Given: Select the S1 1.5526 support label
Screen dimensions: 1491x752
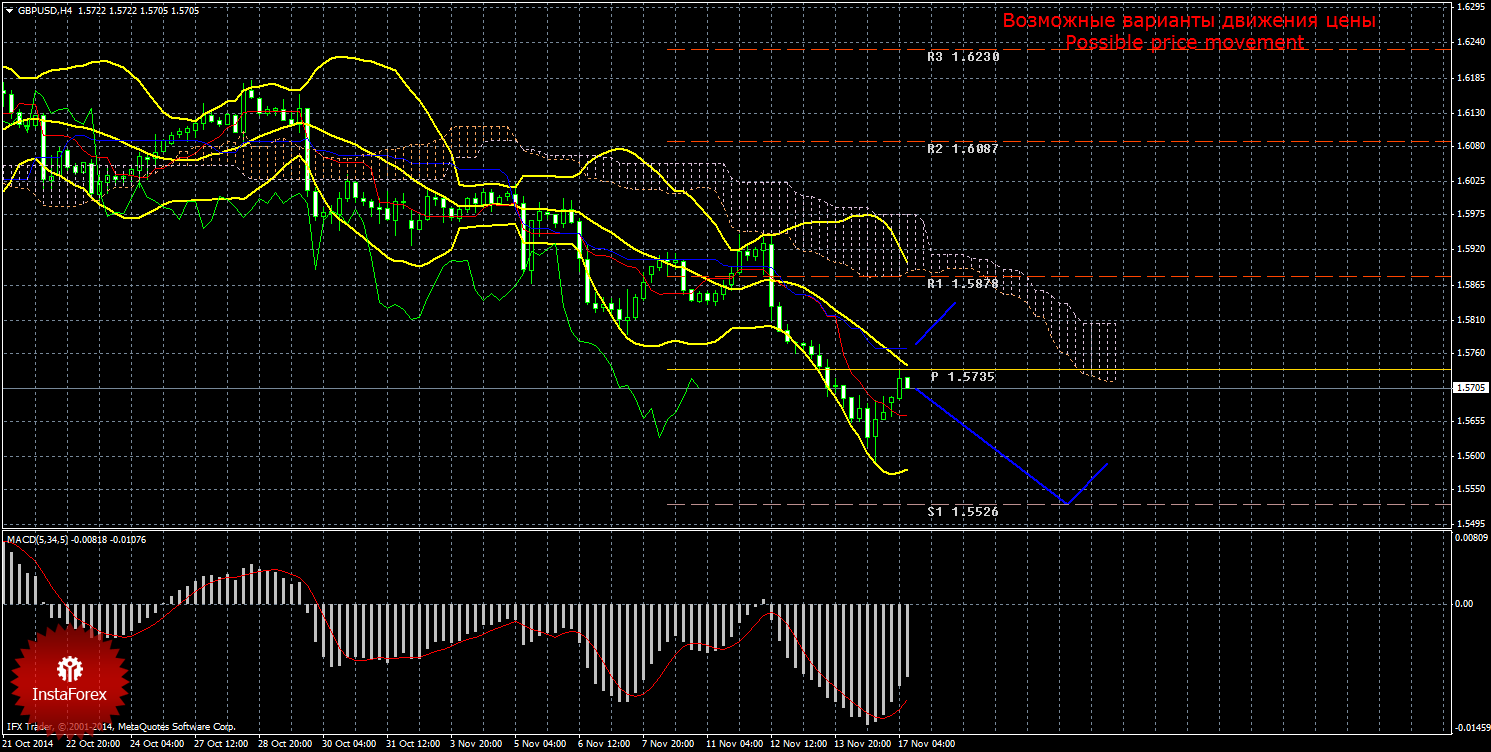Looking at the screenshot, I should (x=962, y=510).
